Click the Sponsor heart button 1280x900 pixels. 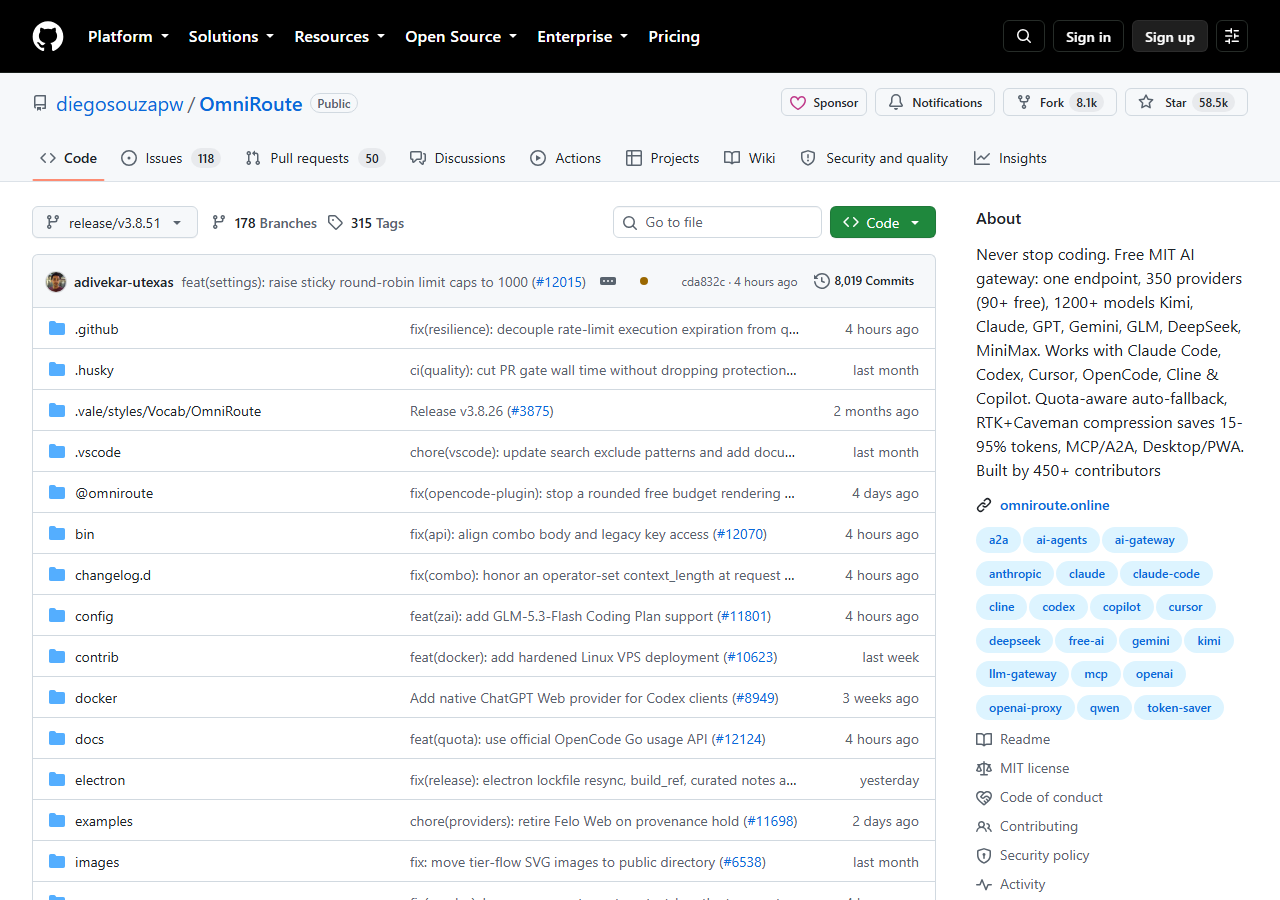824,103
